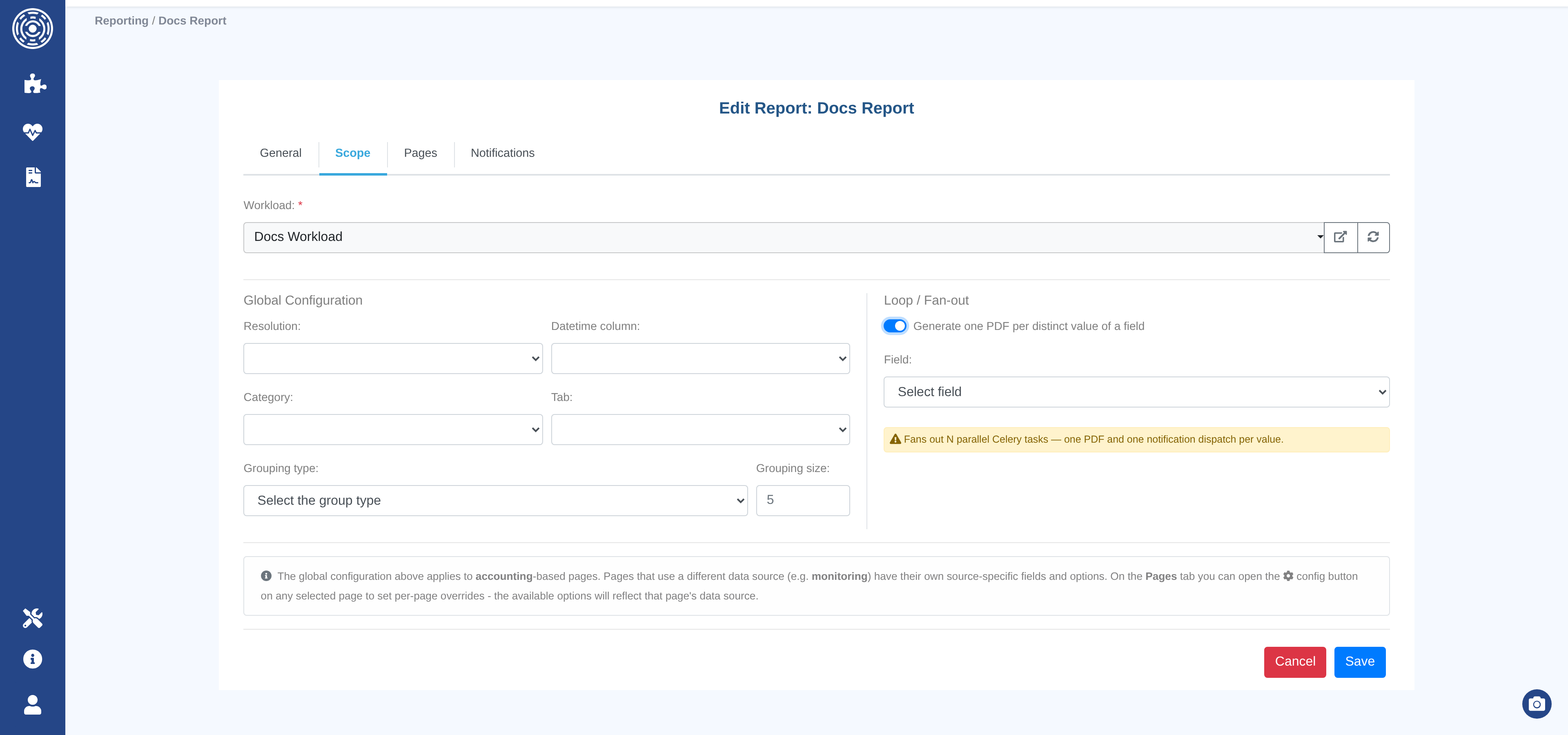The image size is (1568, 735).
Task: Open the info circle sidebar icon
Action: (x=33, y=659)
